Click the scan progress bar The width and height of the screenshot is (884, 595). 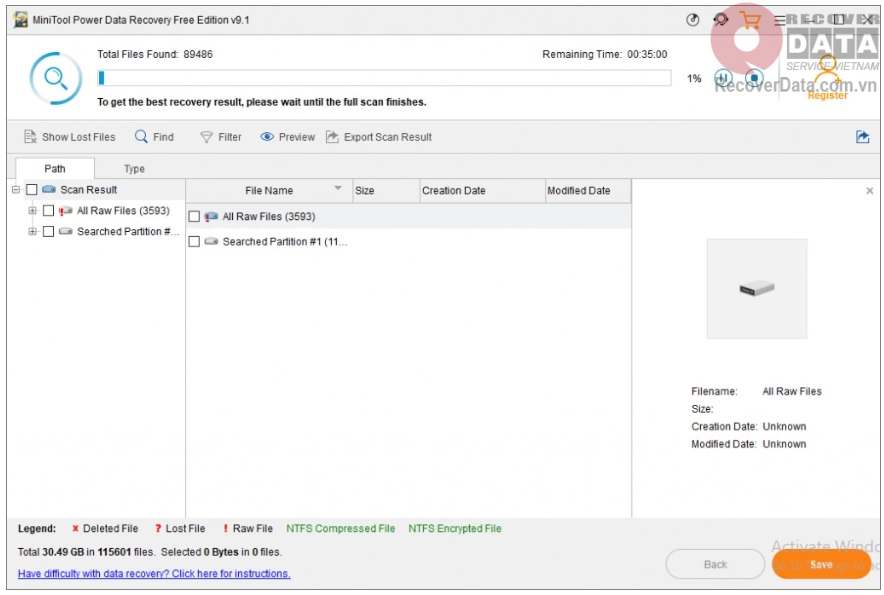tap(384, 78)
